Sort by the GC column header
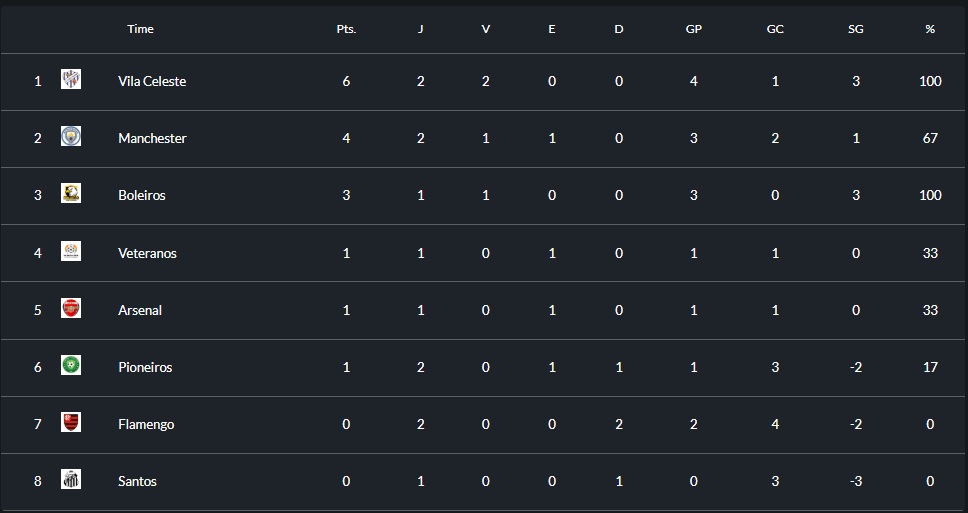The width and height of the screenshot is (968, 513). (775, 29)
